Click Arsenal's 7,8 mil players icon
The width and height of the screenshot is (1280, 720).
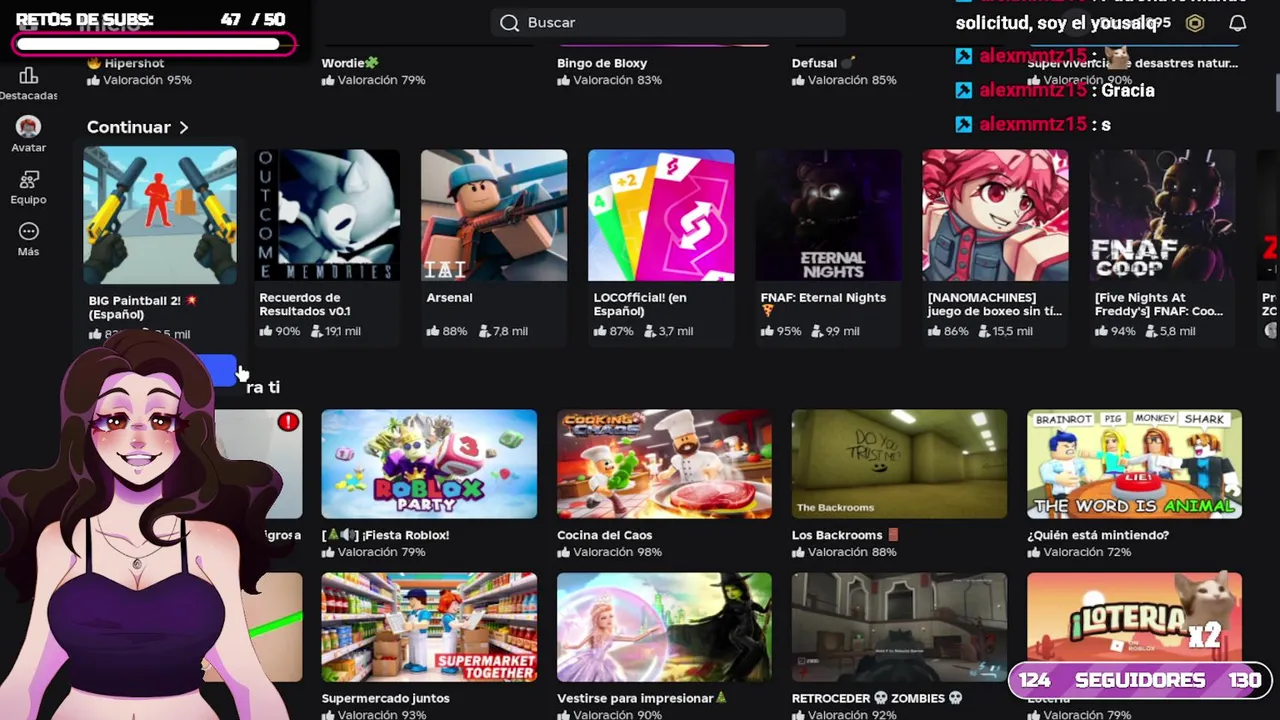click(x=484, y=331)
